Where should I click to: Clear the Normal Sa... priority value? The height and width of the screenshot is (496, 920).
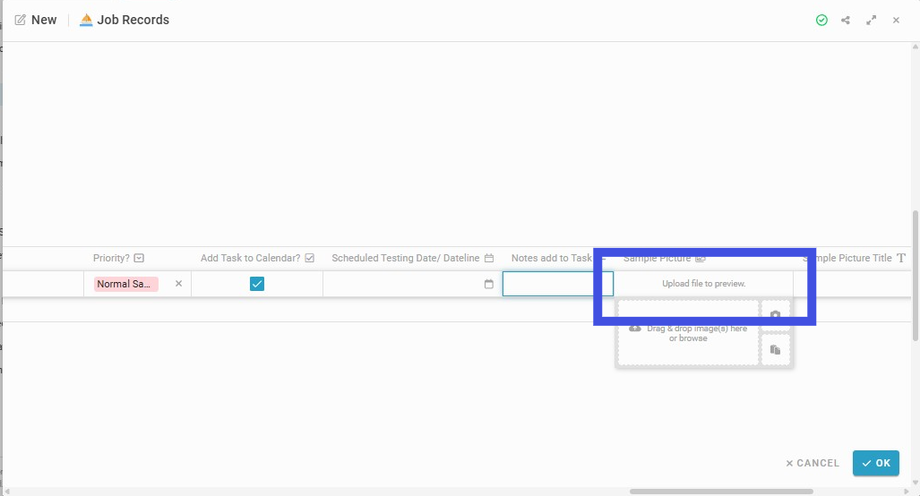click(x=179, y=284)
